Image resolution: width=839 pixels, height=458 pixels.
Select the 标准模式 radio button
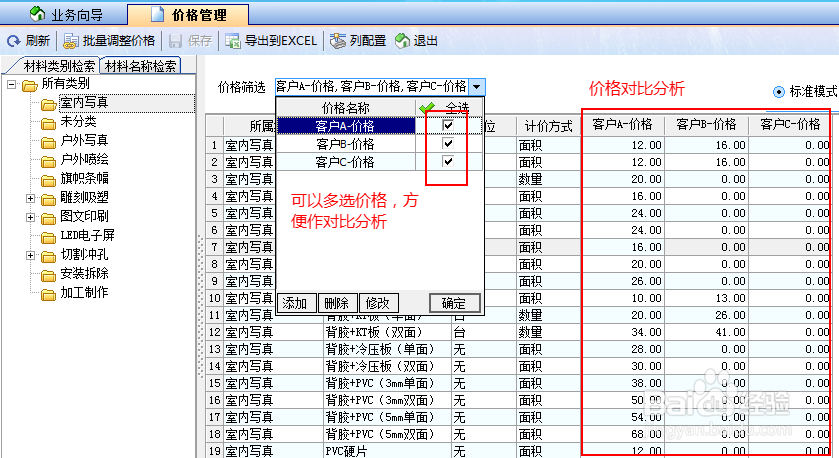coord(779,92)
